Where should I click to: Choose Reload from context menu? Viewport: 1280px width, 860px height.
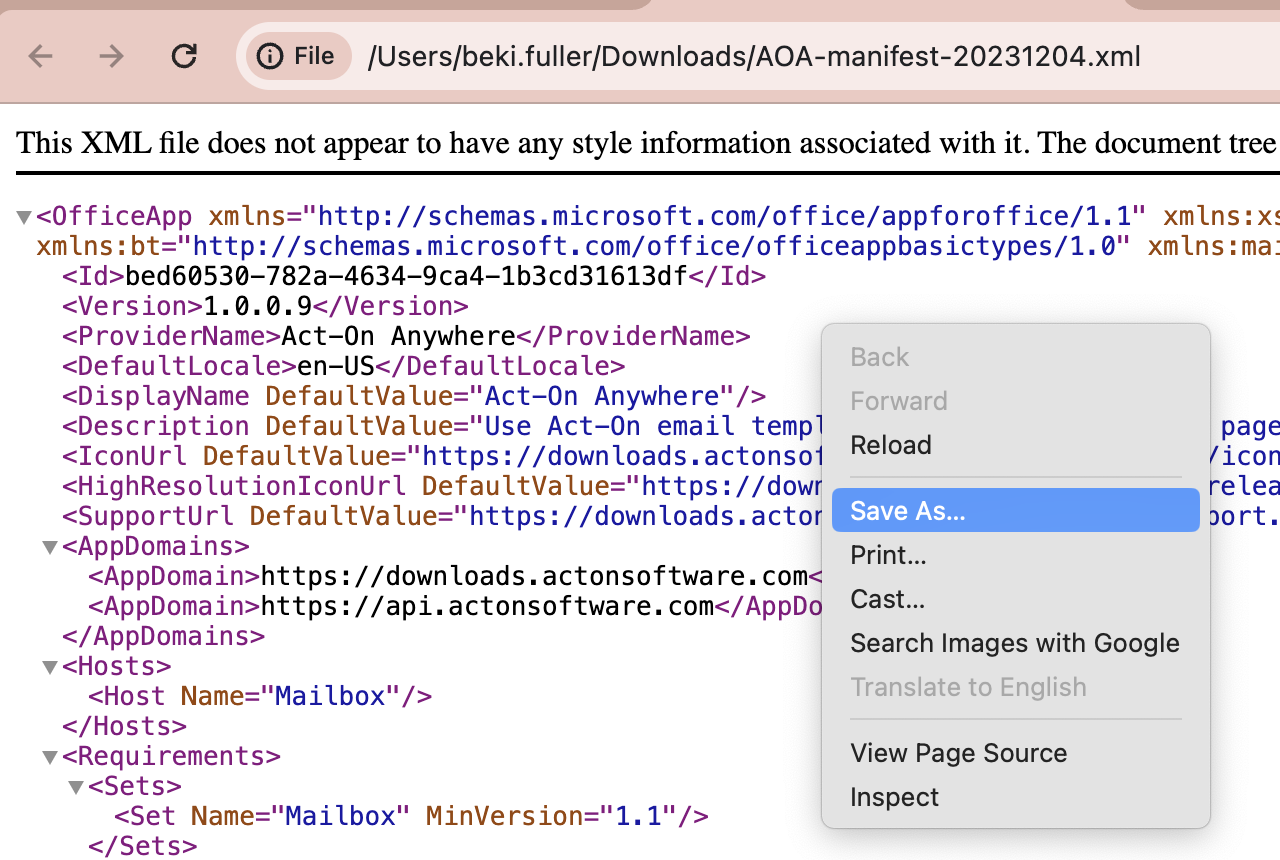point(890,445)
